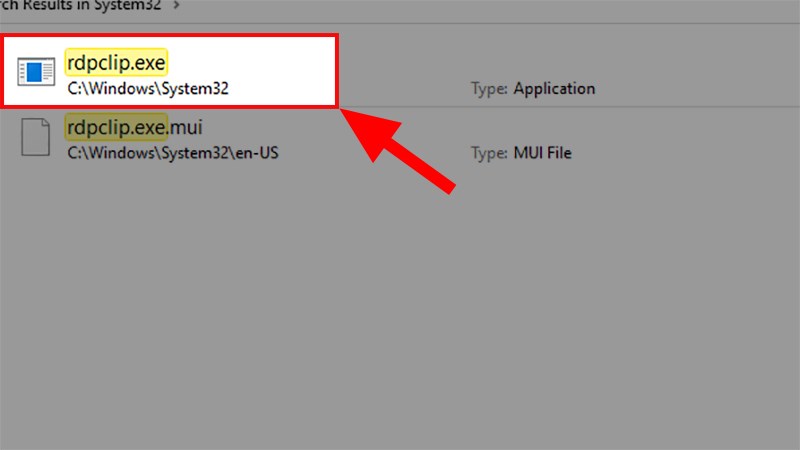Click the 'Type: Application' label
This screenshot has width=800, height=450.
tap(533, 89)
